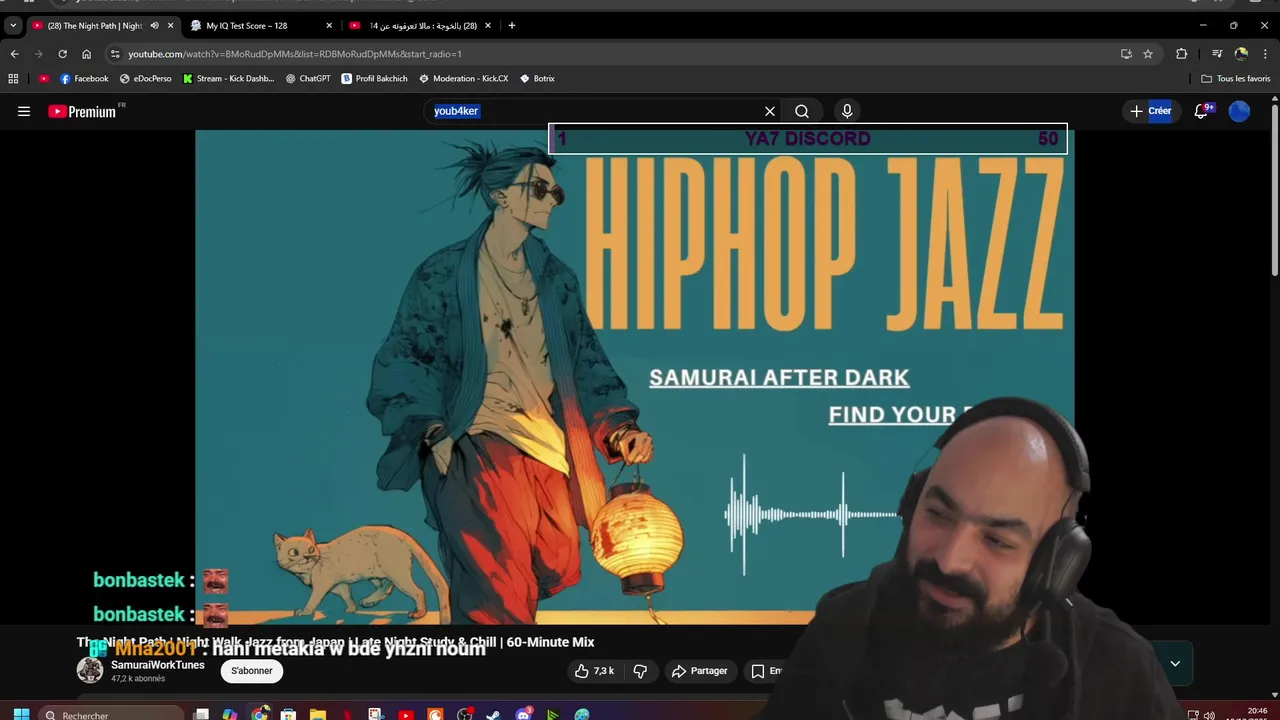
Task: Open Steam from the taskbar
Action: pyautogui.click(x=494, y=715)
